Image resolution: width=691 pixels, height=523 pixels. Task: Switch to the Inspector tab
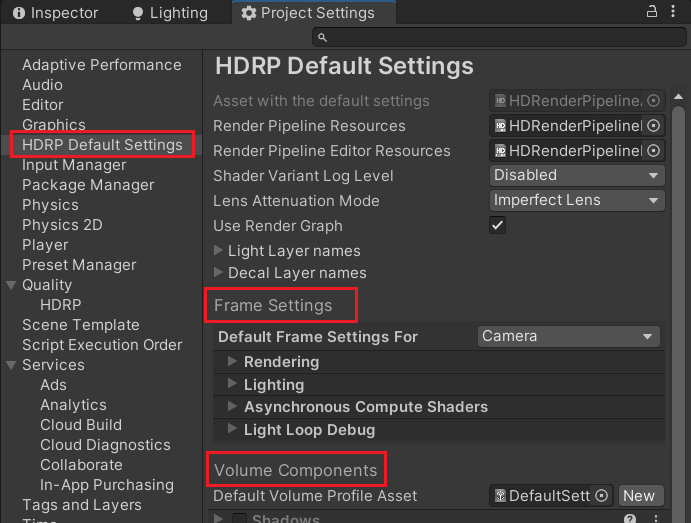tap(56, 13)
